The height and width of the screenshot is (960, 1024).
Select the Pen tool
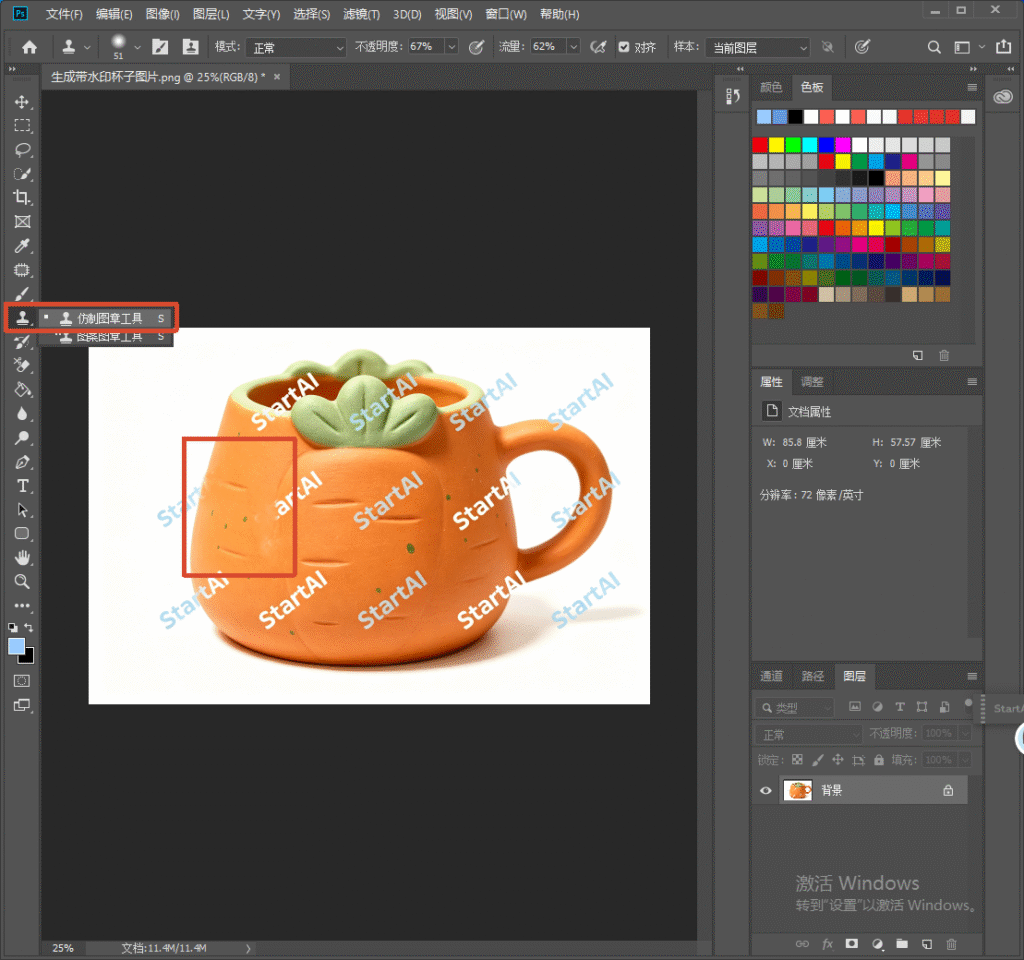coord(22,462)
